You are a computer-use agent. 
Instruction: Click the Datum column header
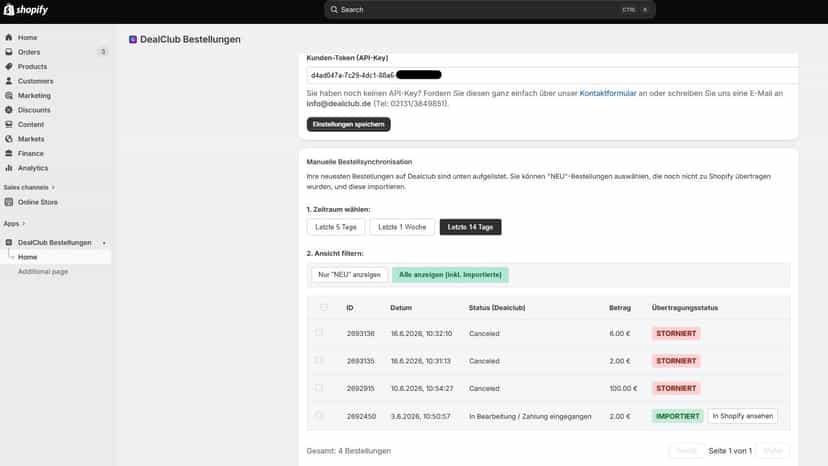tap(401, 307)
